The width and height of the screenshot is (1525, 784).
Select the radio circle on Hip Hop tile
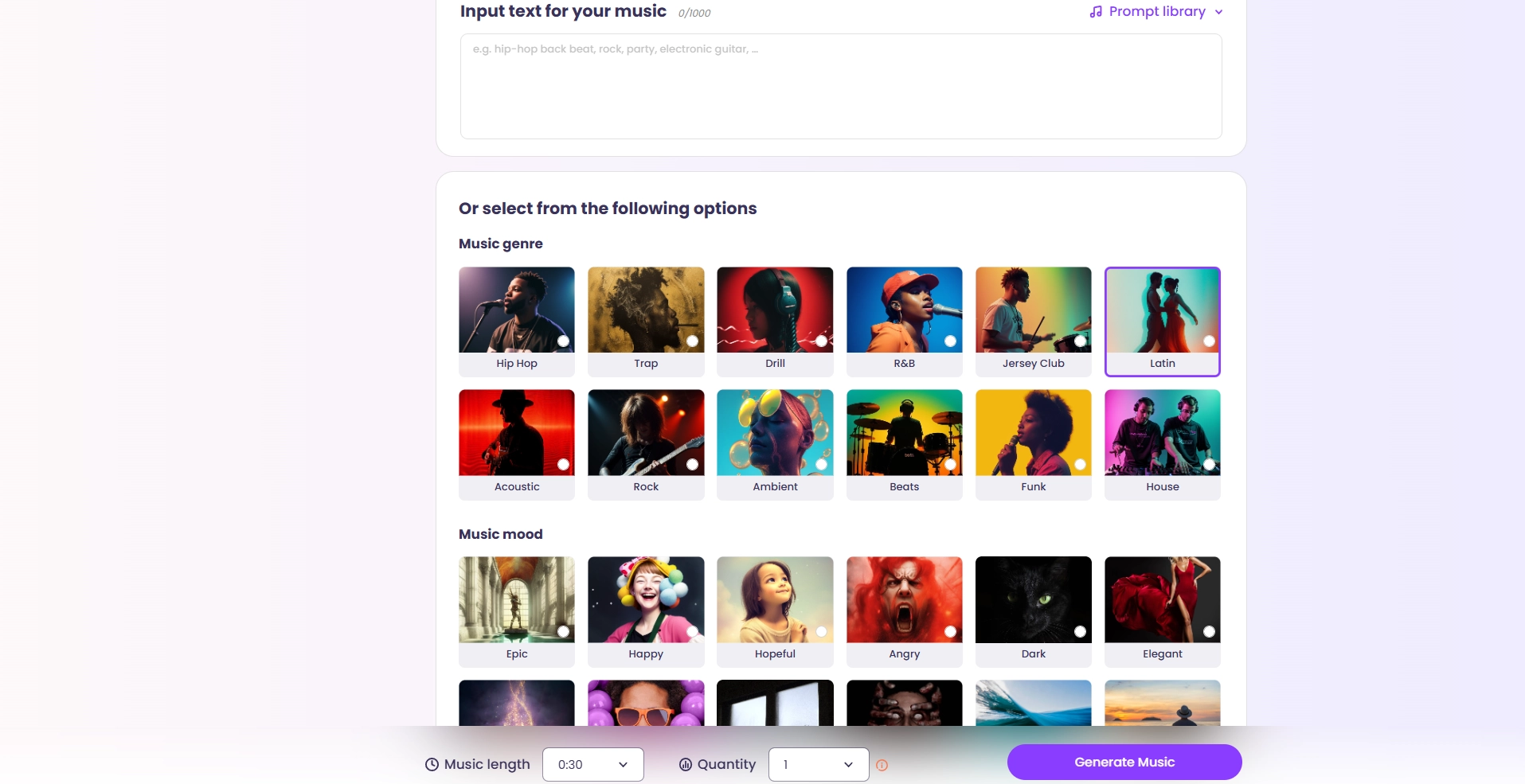click(564, 341)
